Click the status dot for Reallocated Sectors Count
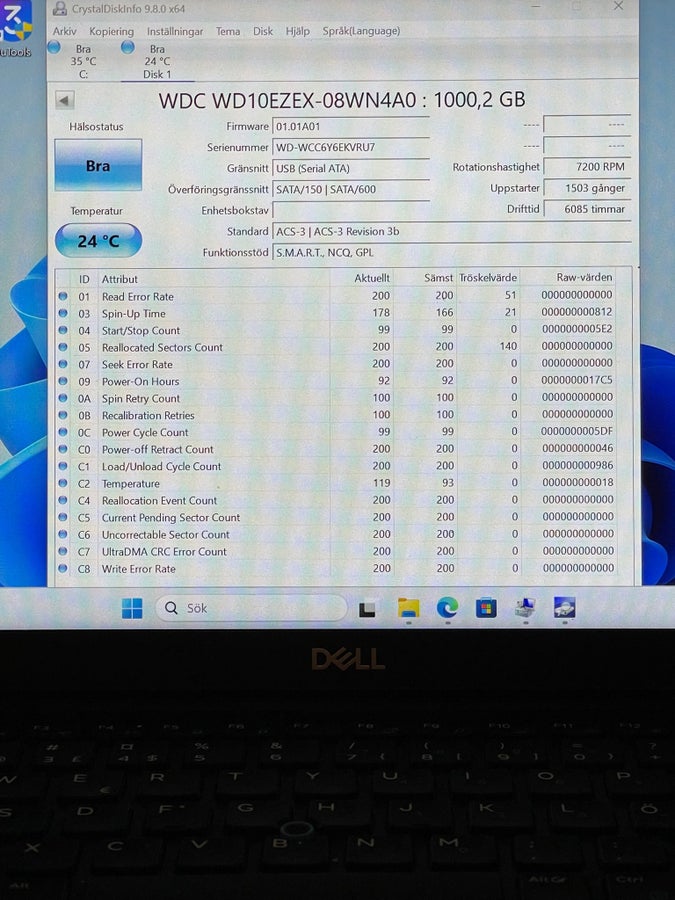The height and width of the screenshot is (900, 675). click(63, 347)
